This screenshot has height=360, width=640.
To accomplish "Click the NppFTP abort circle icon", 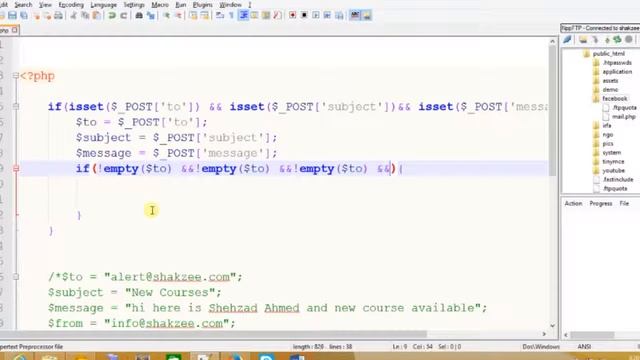I will (629, 40).
